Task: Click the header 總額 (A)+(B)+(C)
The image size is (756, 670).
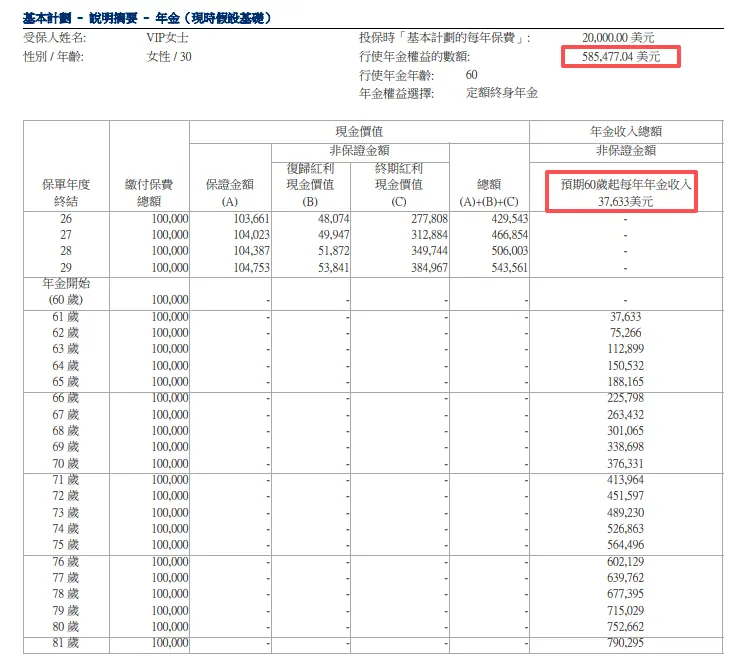Action: click(x=489, y=193)
